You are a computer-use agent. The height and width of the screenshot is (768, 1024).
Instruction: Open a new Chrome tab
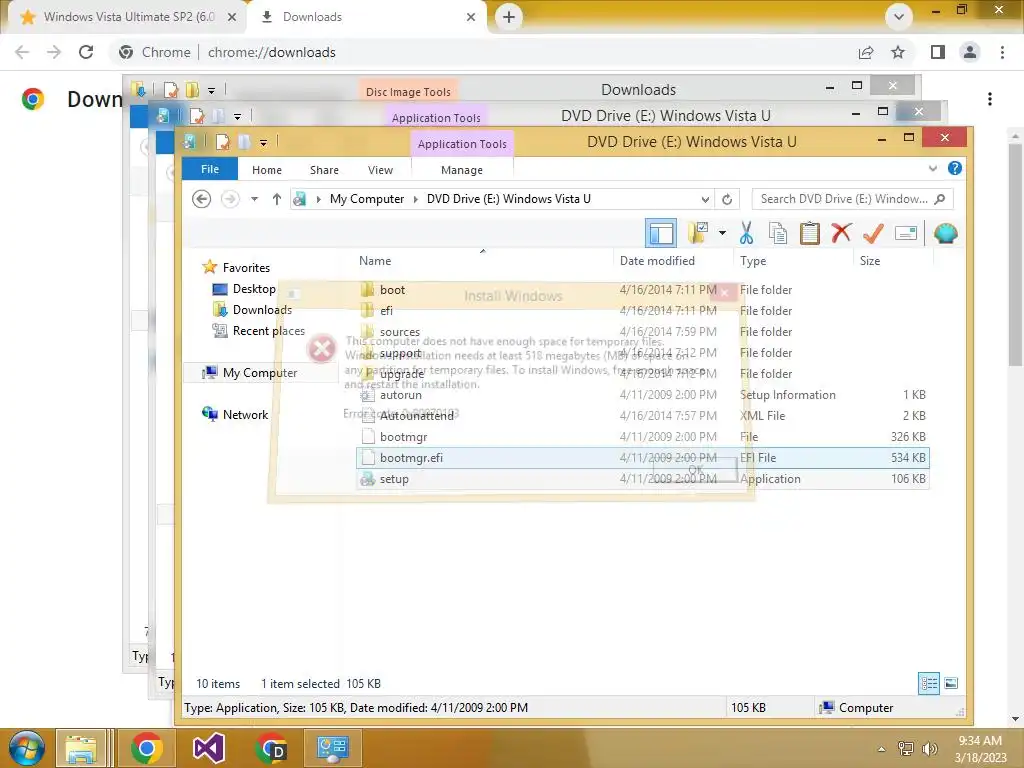point(509,16)
